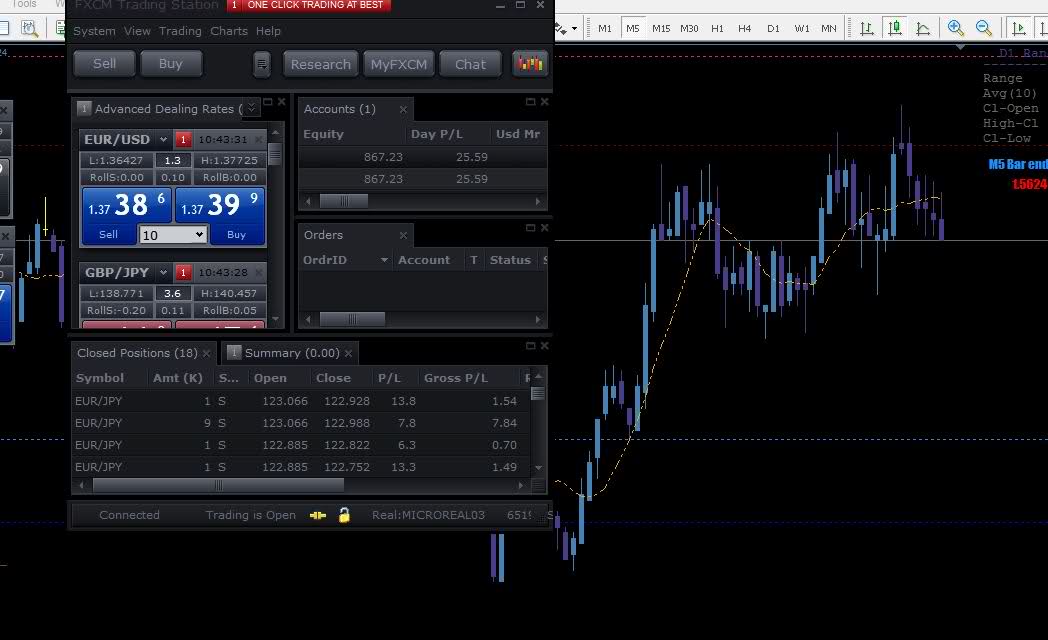This screenshot has width=1048, height=640.
Task: Open the Chat button
Action: pyautogui.click(x=471, y=64)
